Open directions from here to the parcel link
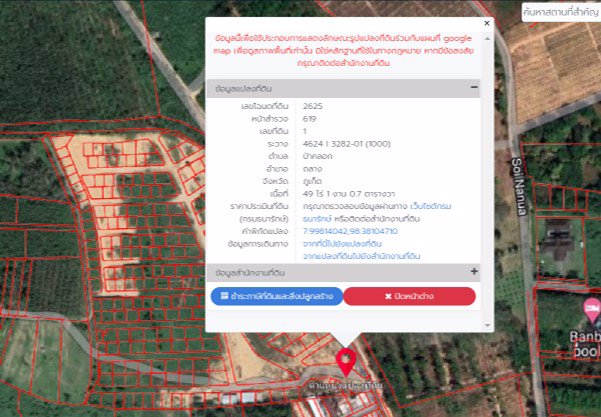 [342, 244]
